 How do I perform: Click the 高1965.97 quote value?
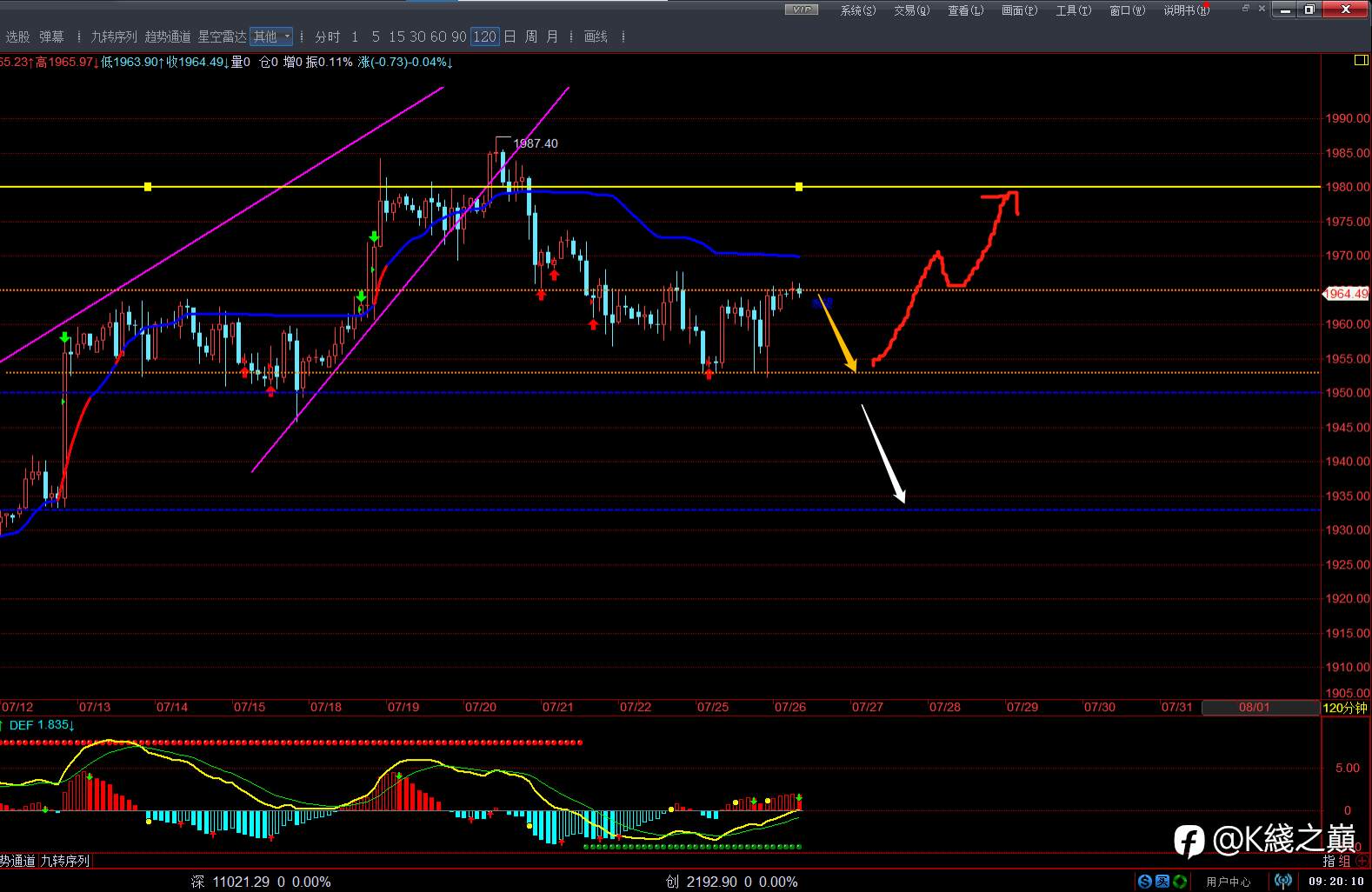tap(66, 62)
